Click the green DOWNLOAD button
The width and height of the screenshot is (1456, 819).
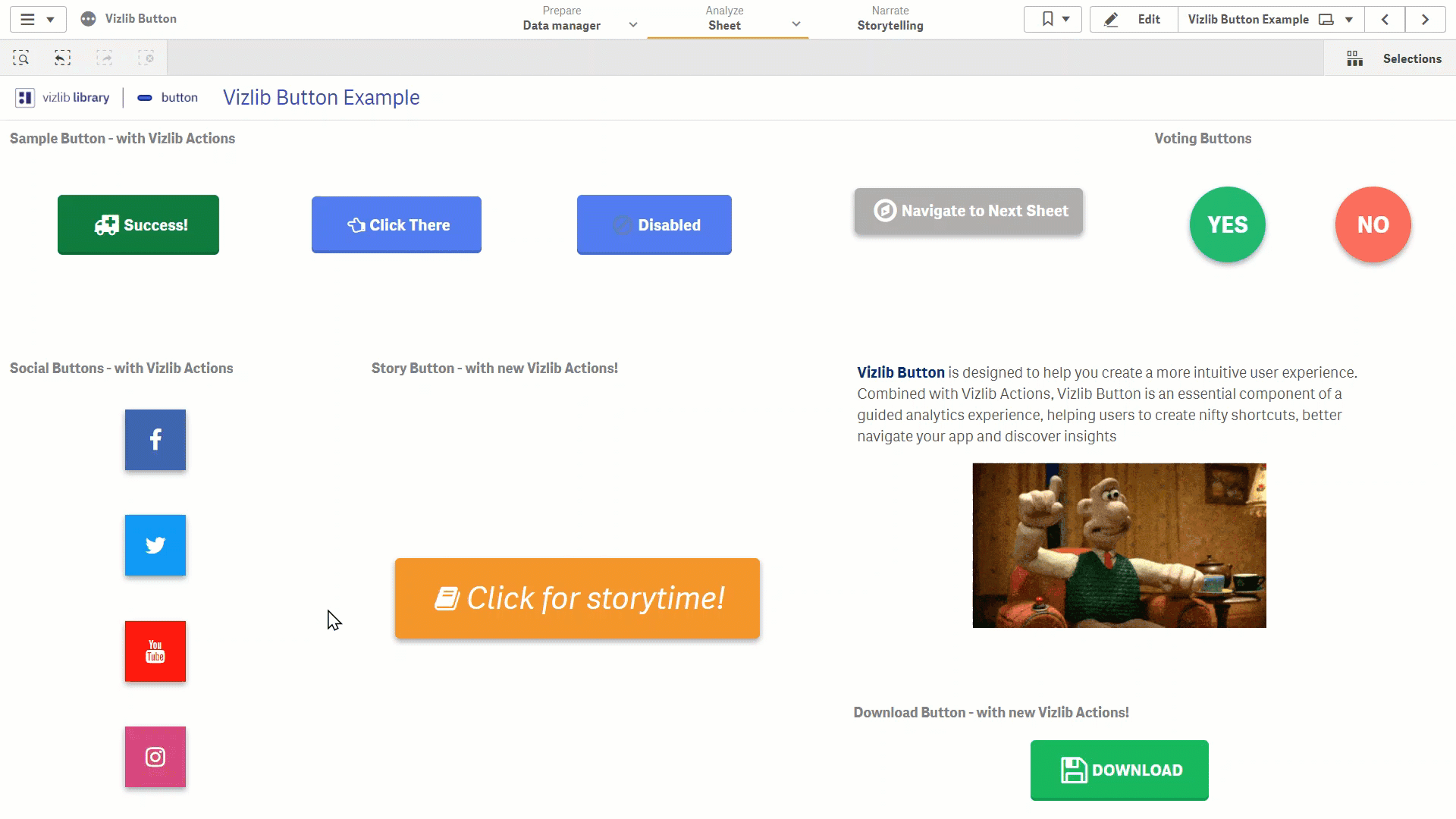point(1119,770)
